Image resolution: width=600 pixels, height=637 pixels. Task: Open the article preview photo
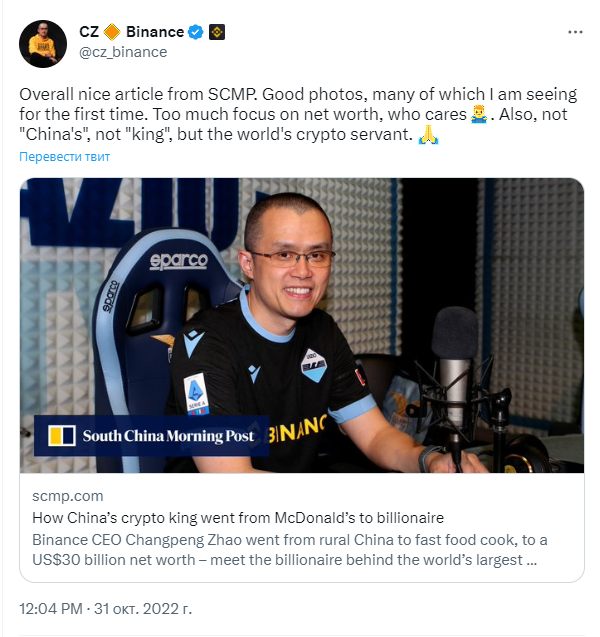click(x=302, y=325)
